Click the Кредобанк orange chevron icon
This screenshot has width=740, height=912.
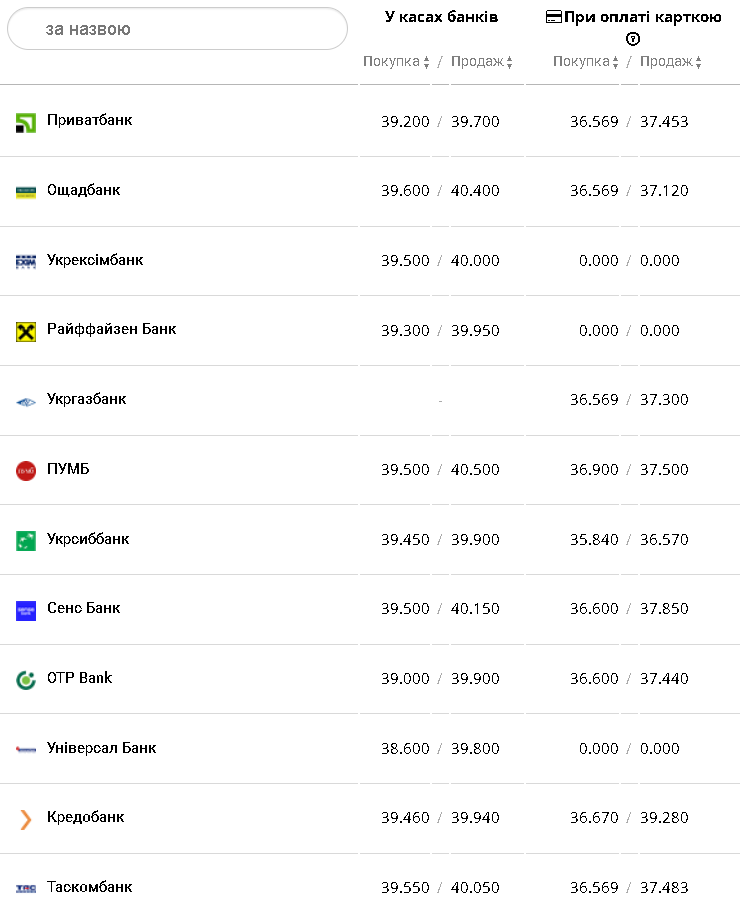pos(26,819)
